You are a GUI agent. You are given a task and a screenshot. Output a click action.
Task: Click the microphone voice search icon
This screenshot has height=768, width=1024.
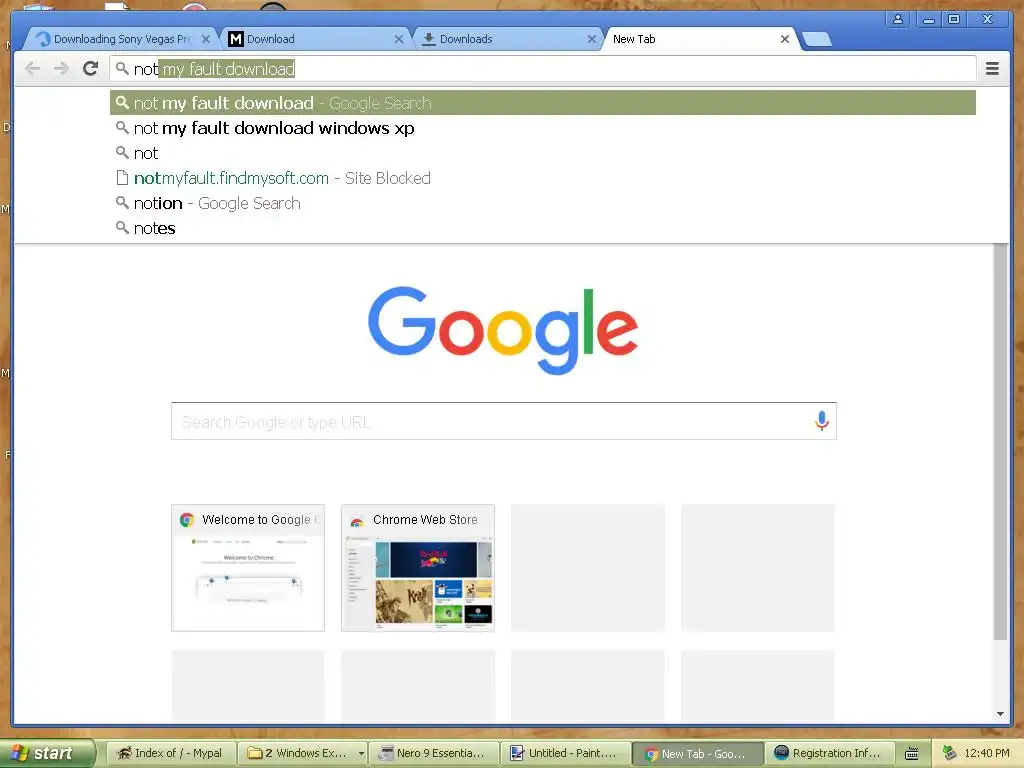point(822,421)
